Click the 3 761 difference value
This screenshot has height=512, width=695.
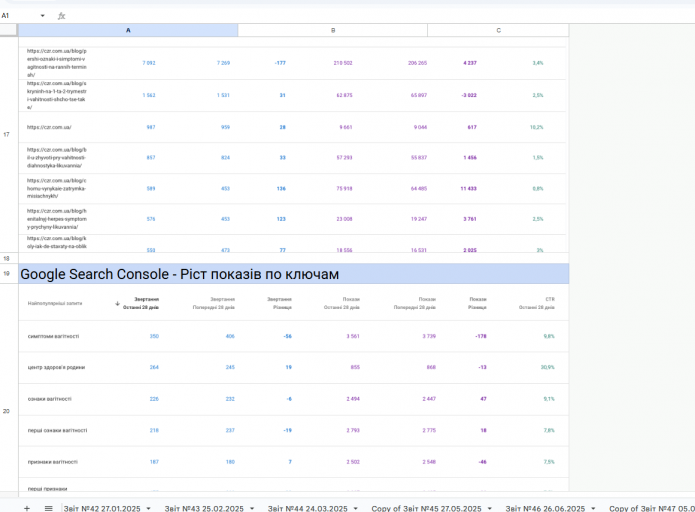(x=470, y=219)
